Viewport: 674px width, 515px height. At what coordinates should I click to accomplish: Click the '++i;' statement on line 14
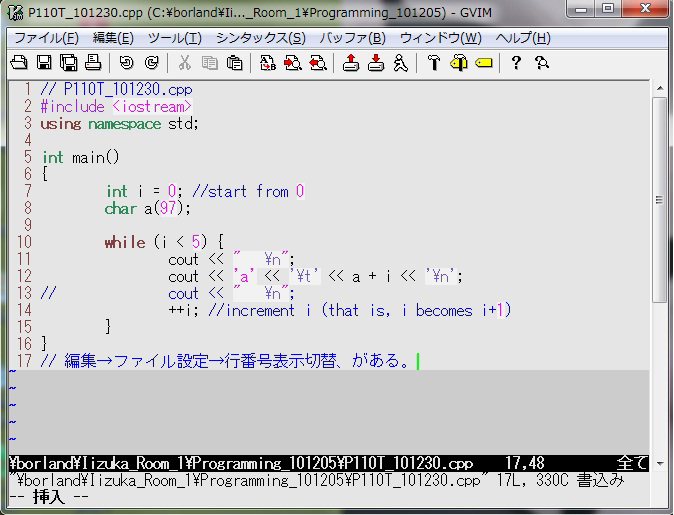pos(184,310)
